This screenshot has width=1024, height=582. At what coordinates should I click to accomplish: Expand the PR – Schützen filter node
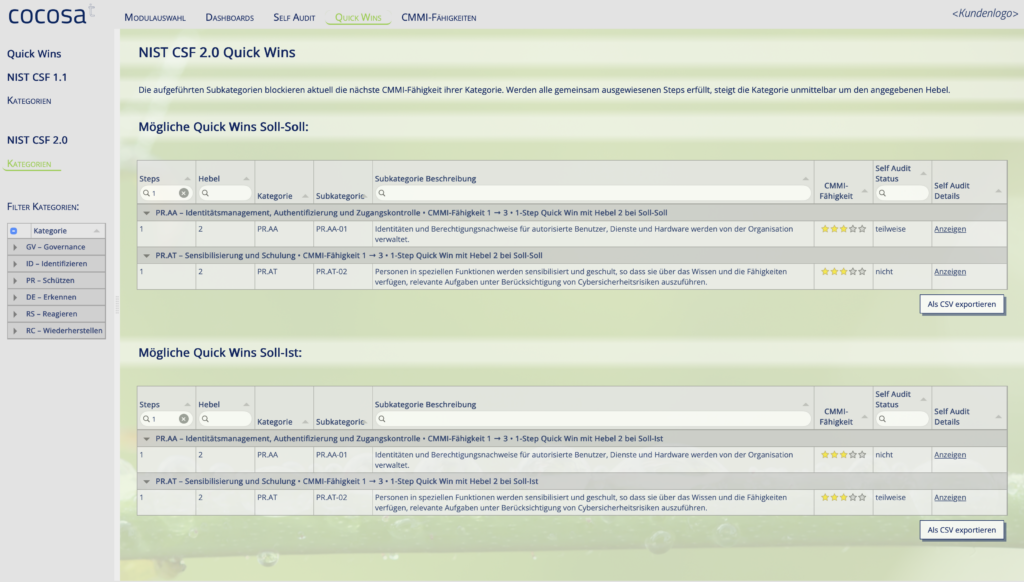15,280
